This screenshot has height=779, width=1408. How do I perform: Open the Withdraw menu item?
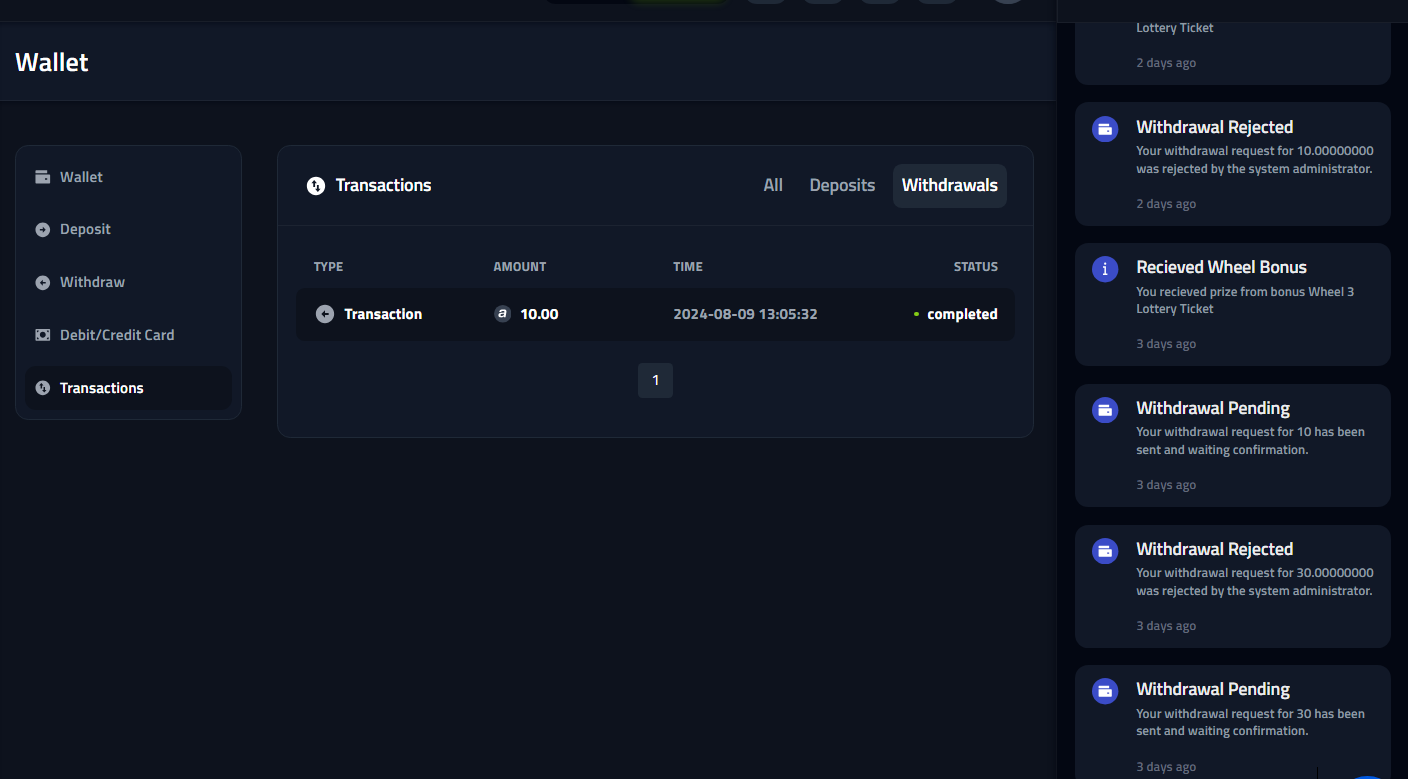92,282
